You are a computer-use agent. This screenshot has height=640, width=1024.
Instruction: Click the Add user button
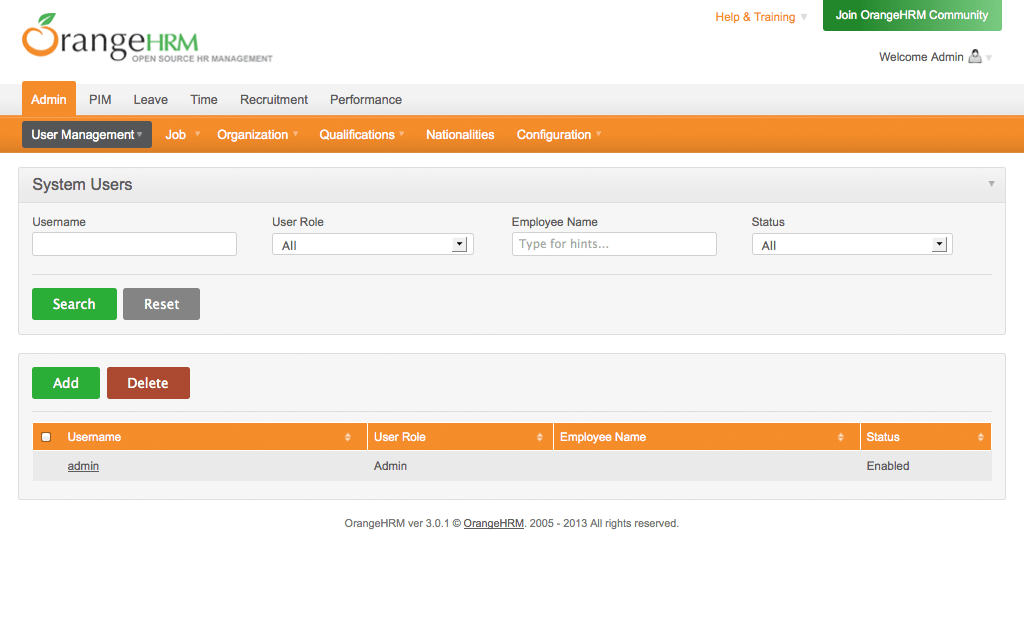66,383
